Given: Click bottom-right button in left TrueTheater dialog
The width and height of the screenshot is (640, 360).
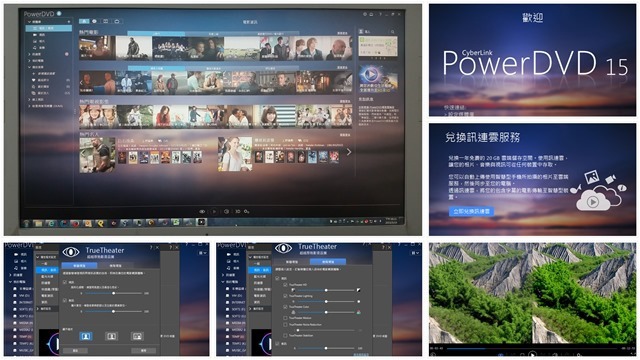Looking at the screenshot, I should 143,351.
